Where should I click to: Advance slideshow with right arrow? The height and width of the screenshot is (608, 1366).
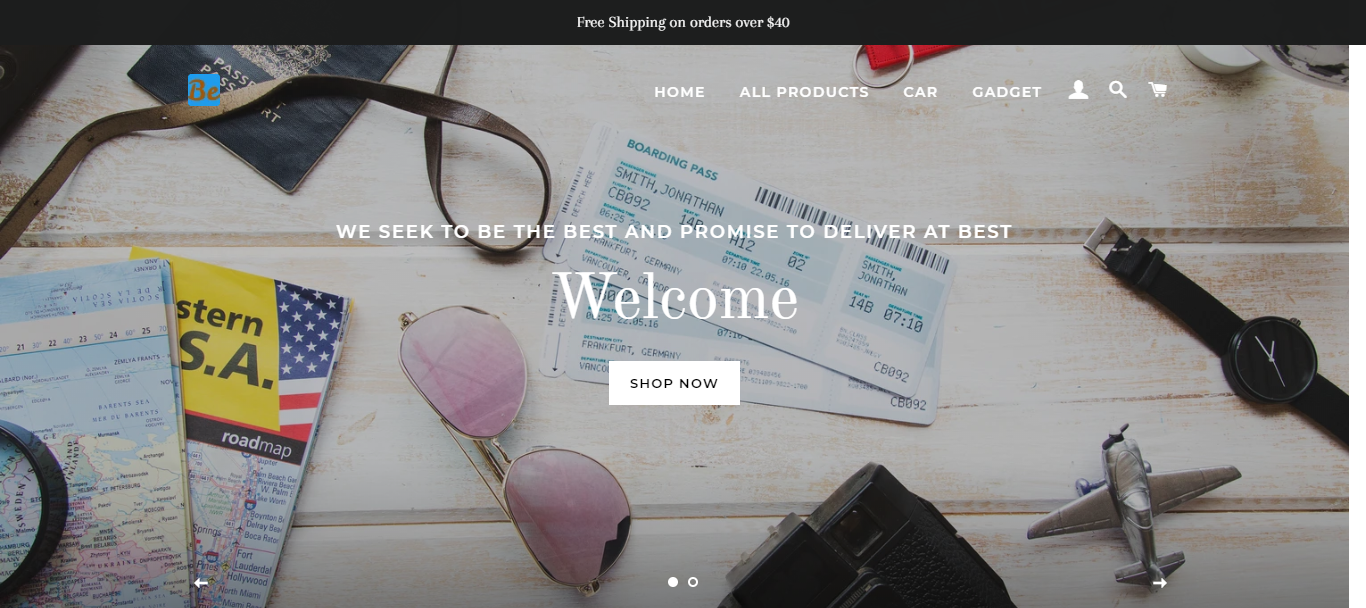1160,582
